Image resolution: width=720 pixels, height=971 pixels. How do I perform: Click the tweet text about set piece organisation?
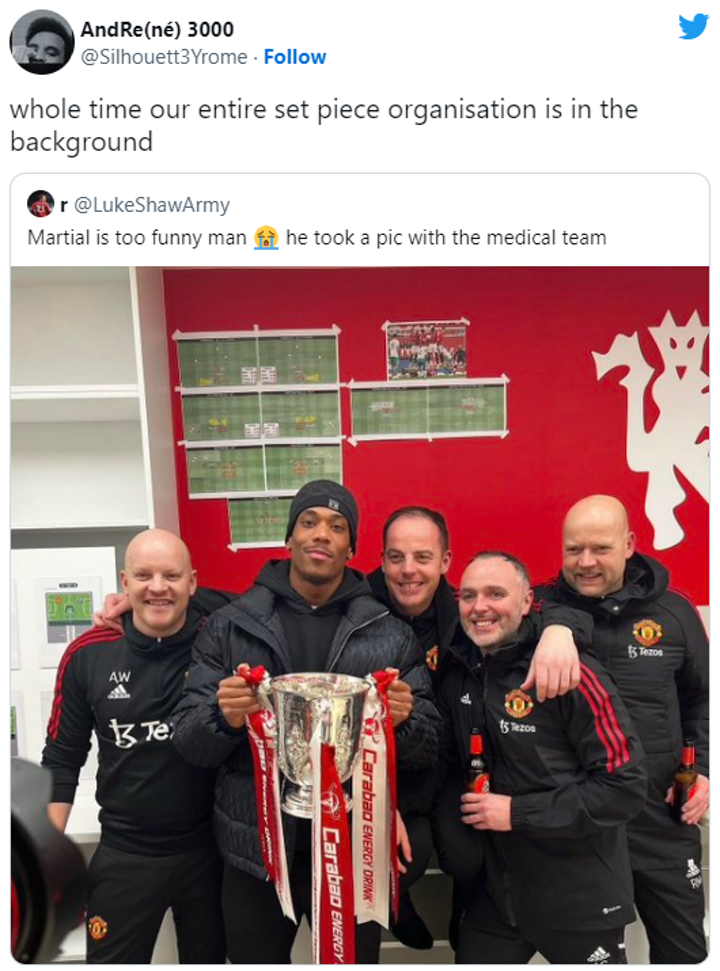point(324,125)
